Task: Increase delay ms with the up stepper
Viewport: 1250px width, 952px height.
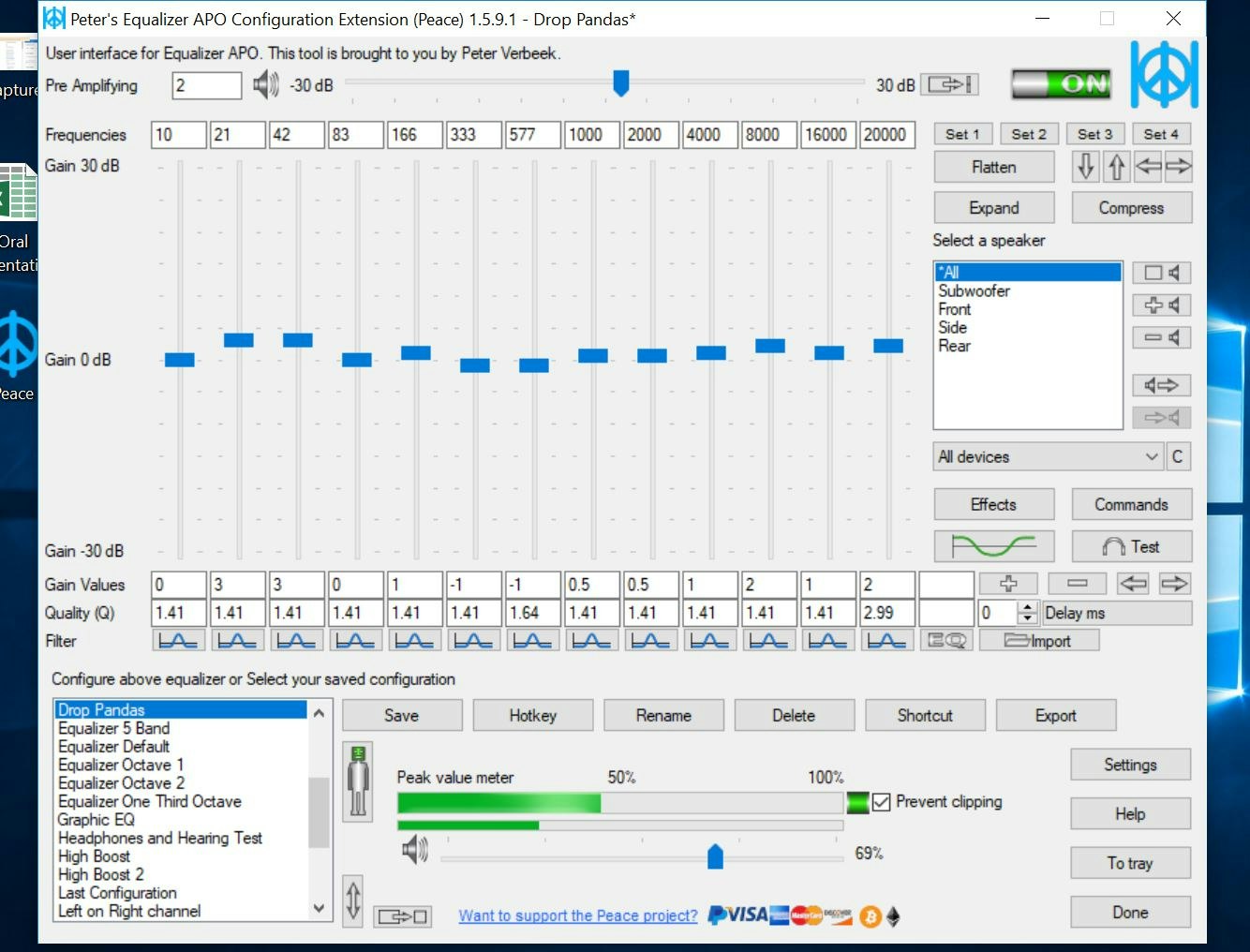Action: pyautogui.click(x=1028, y=607)
